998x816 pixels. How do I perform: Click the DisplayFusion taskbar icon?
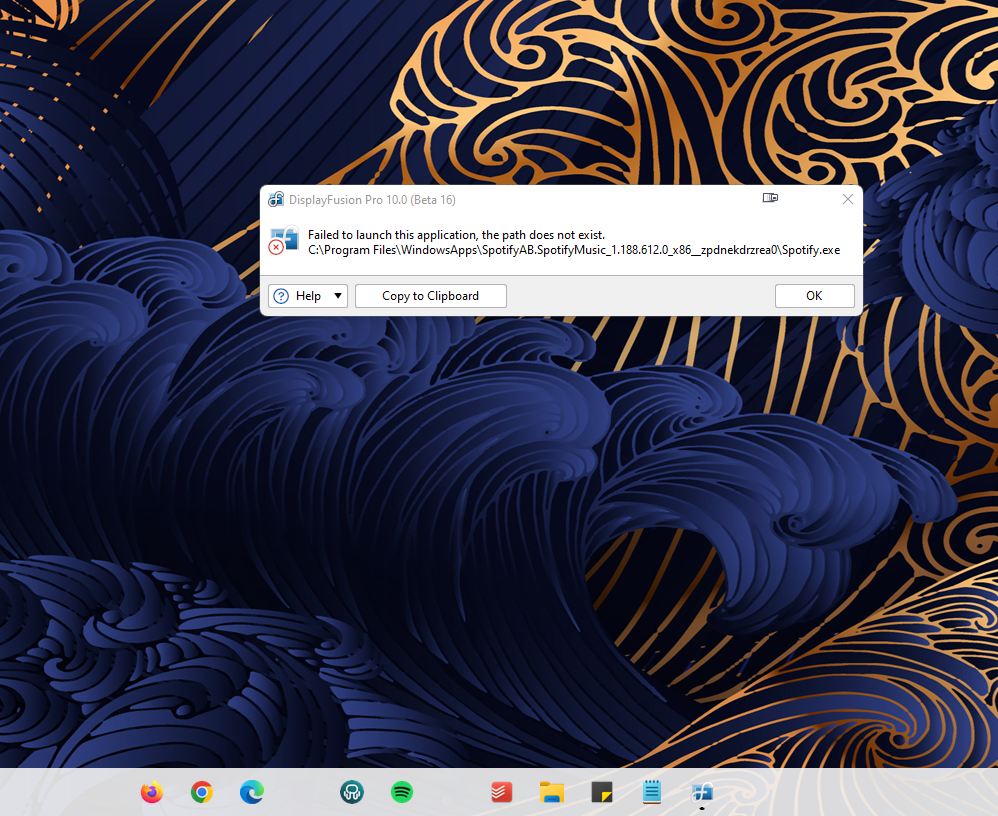[x=702, y=793]
